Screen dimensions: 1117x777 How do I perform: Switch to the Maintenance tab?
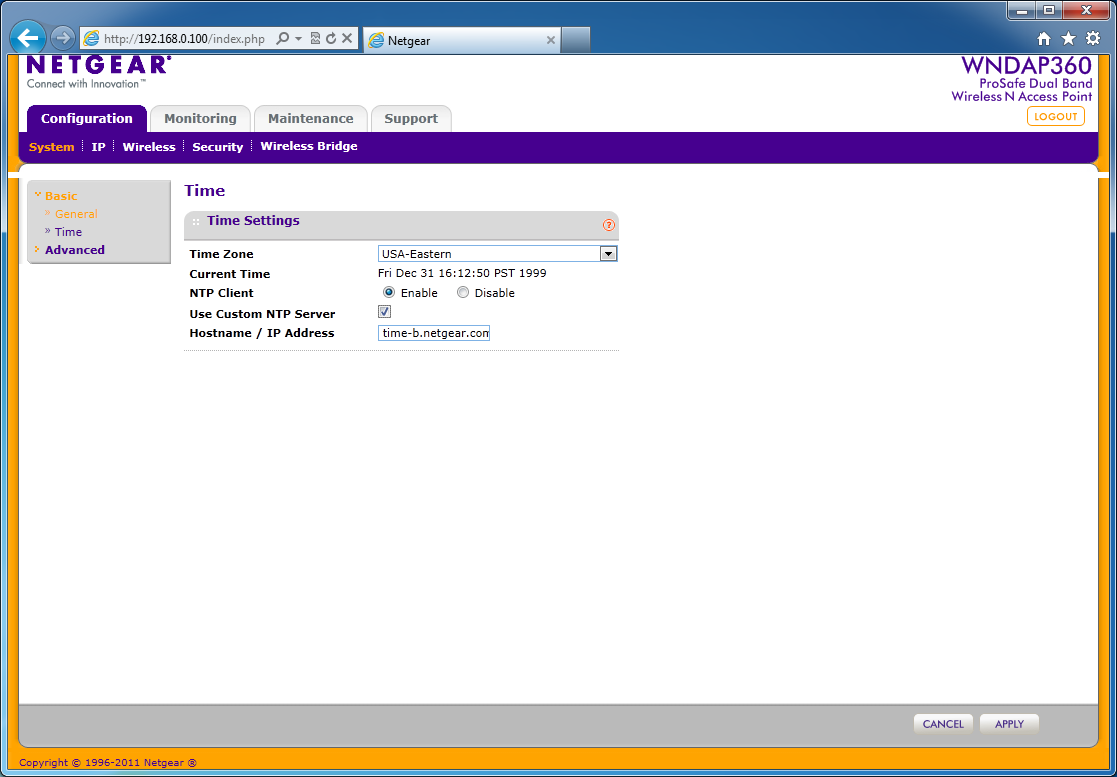(311, 118)
